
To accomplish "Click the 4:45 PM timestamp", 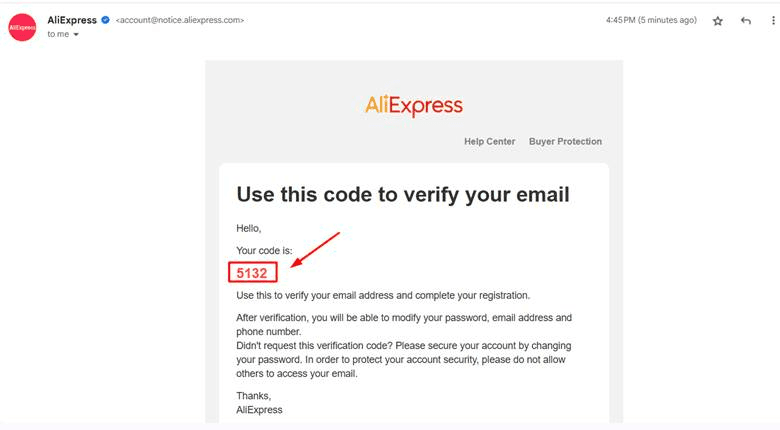I will pos(651,20).
